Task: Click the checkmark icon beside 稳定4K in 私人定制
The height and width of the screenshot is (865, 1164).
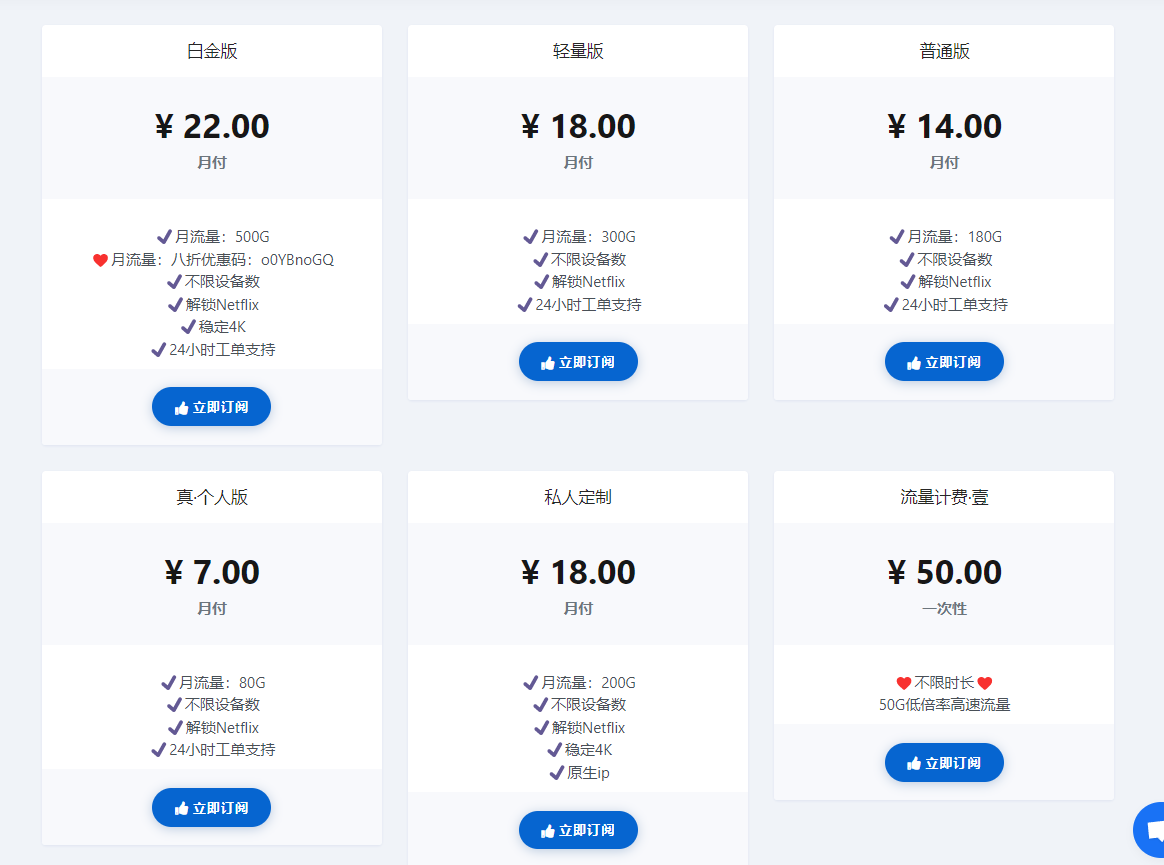Action: click(x=557, y=750)
